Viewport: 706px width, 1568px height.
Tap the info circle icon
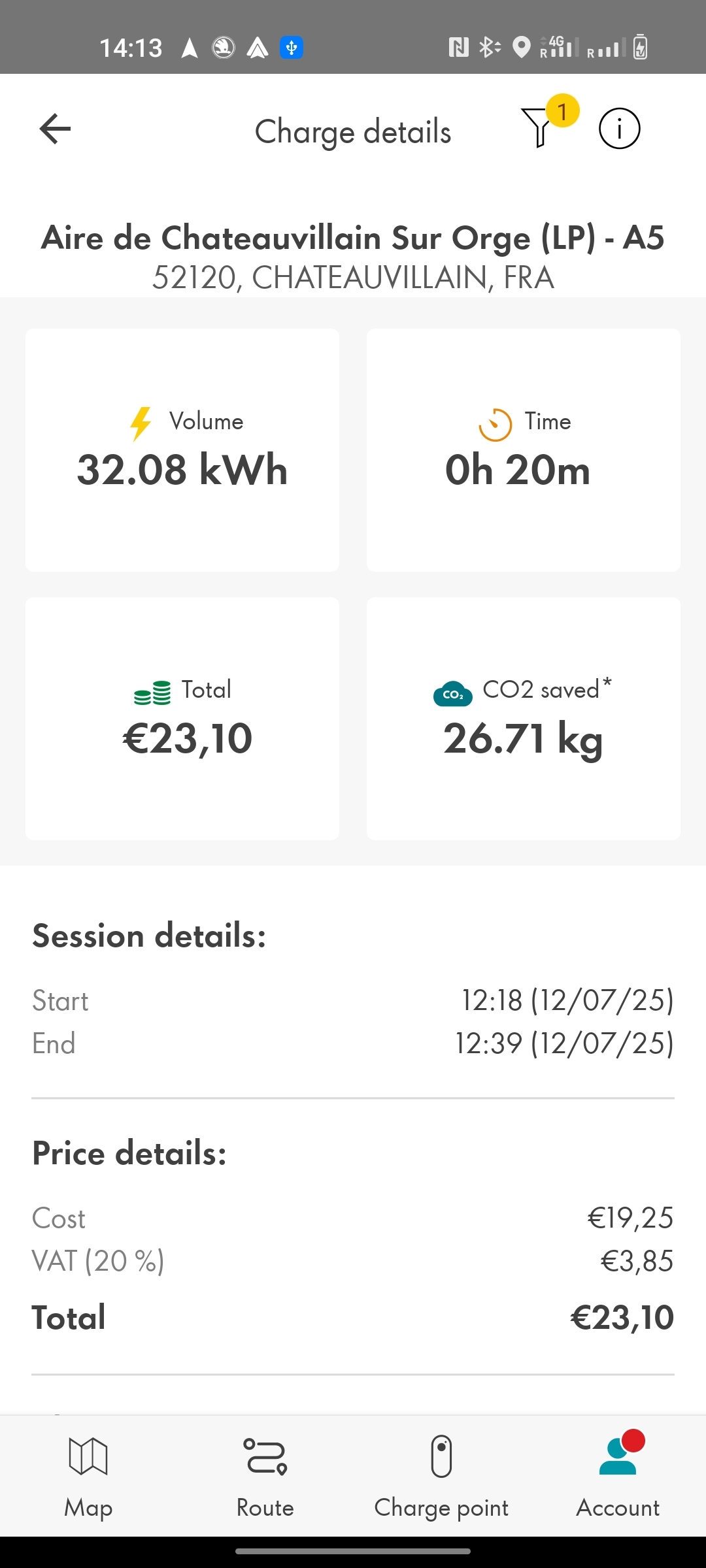tap(619, 129)
